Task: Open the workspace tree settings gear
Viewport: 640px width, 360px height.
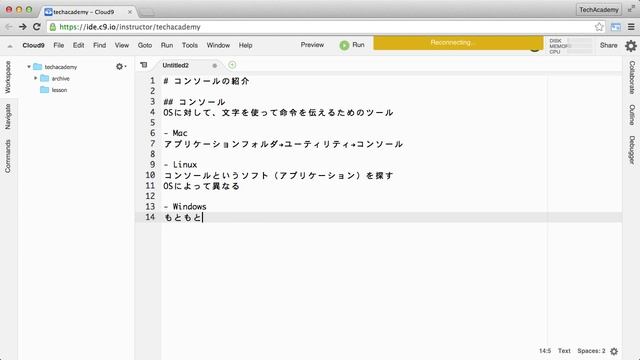Action: (120, 66)
